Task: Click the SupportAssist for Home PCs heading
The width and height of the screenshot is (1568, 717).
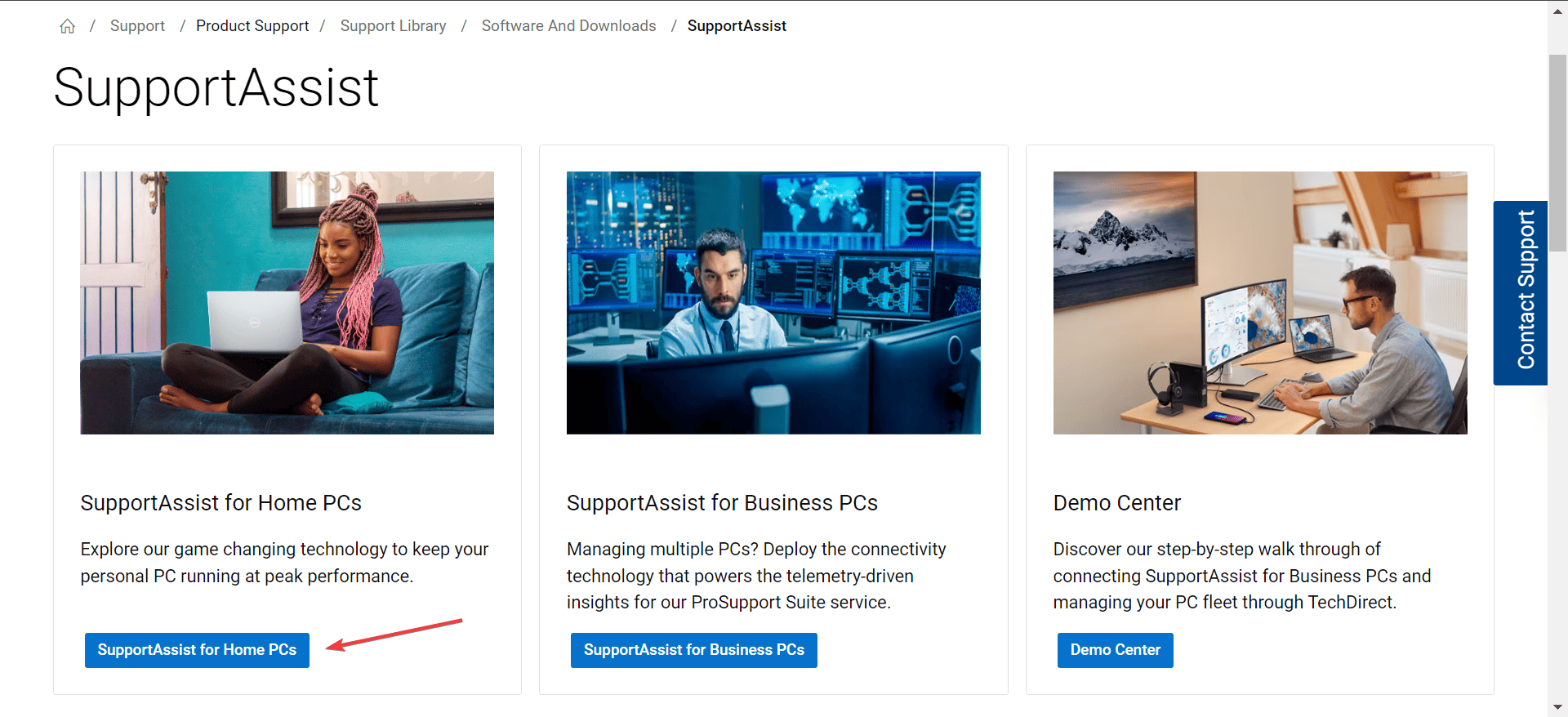Action: coord(220,503)
